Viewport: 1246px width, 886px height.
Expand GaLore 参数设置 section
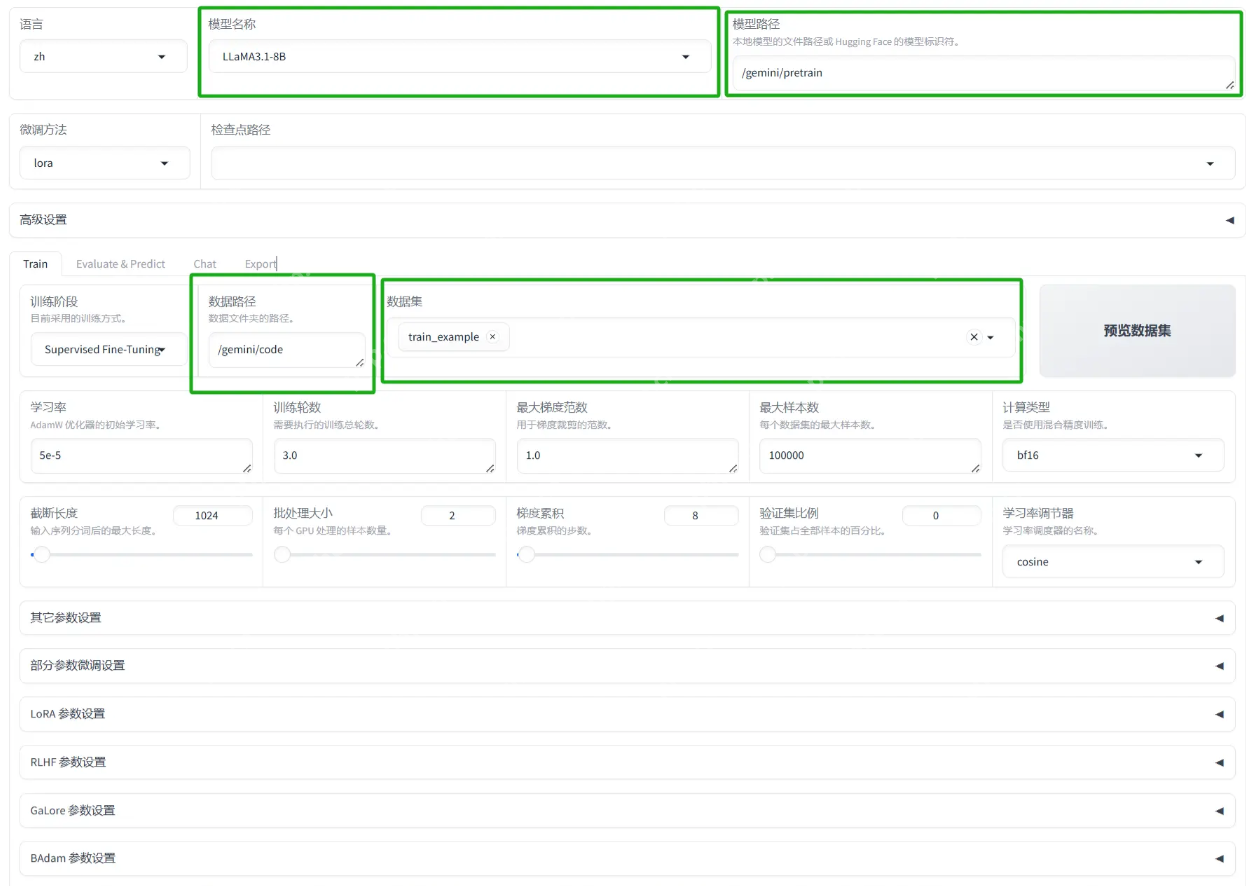627,810
